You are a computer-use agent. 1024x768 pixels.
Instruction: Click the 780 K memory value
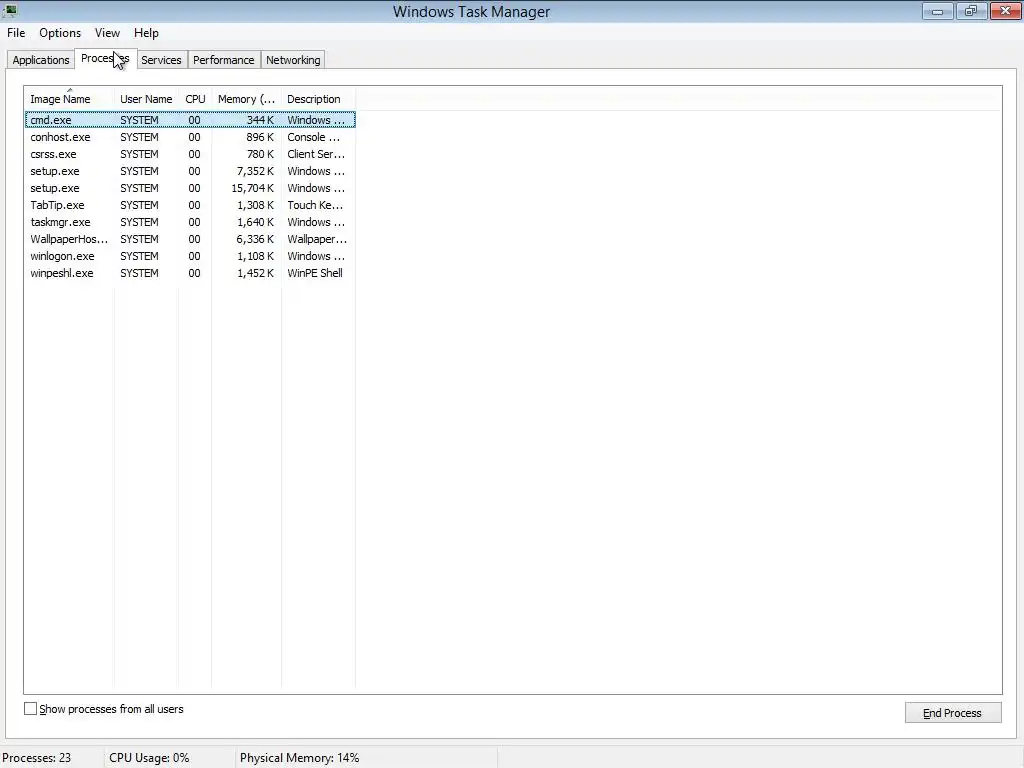pyautogui.click(x=260, y=154)
